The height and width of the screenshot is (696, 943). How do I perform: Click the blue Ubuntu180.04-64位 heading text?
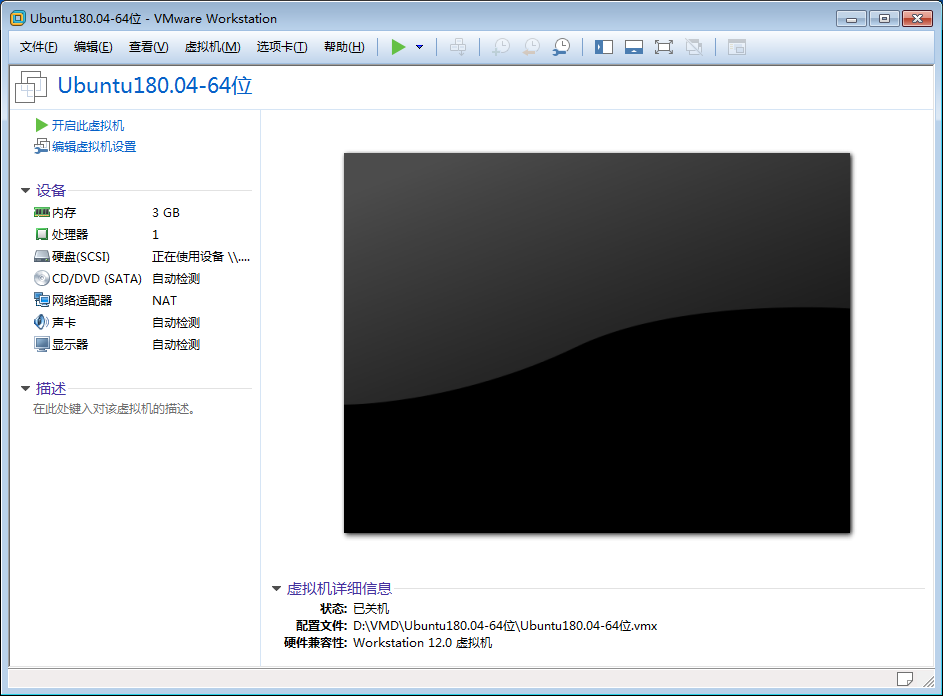tap(155, 85)
